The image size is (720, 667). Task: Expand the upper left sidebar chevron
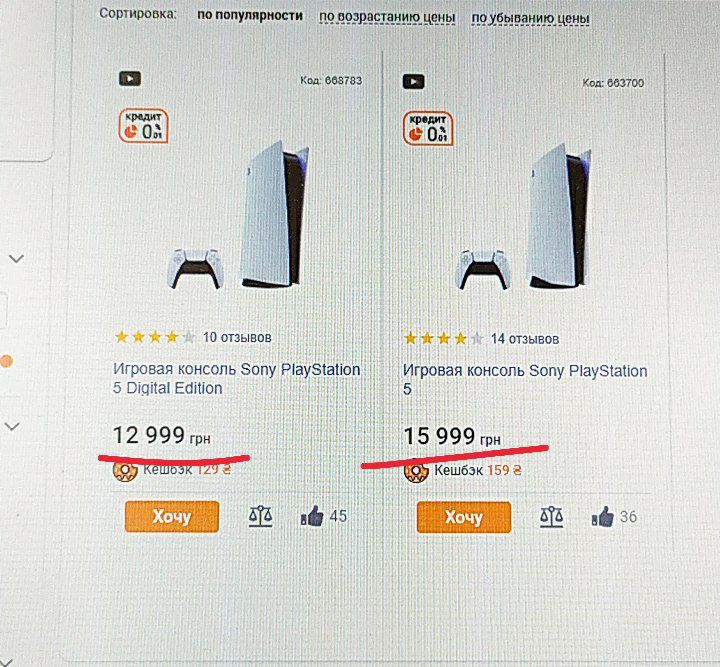[x=17, y=258]
